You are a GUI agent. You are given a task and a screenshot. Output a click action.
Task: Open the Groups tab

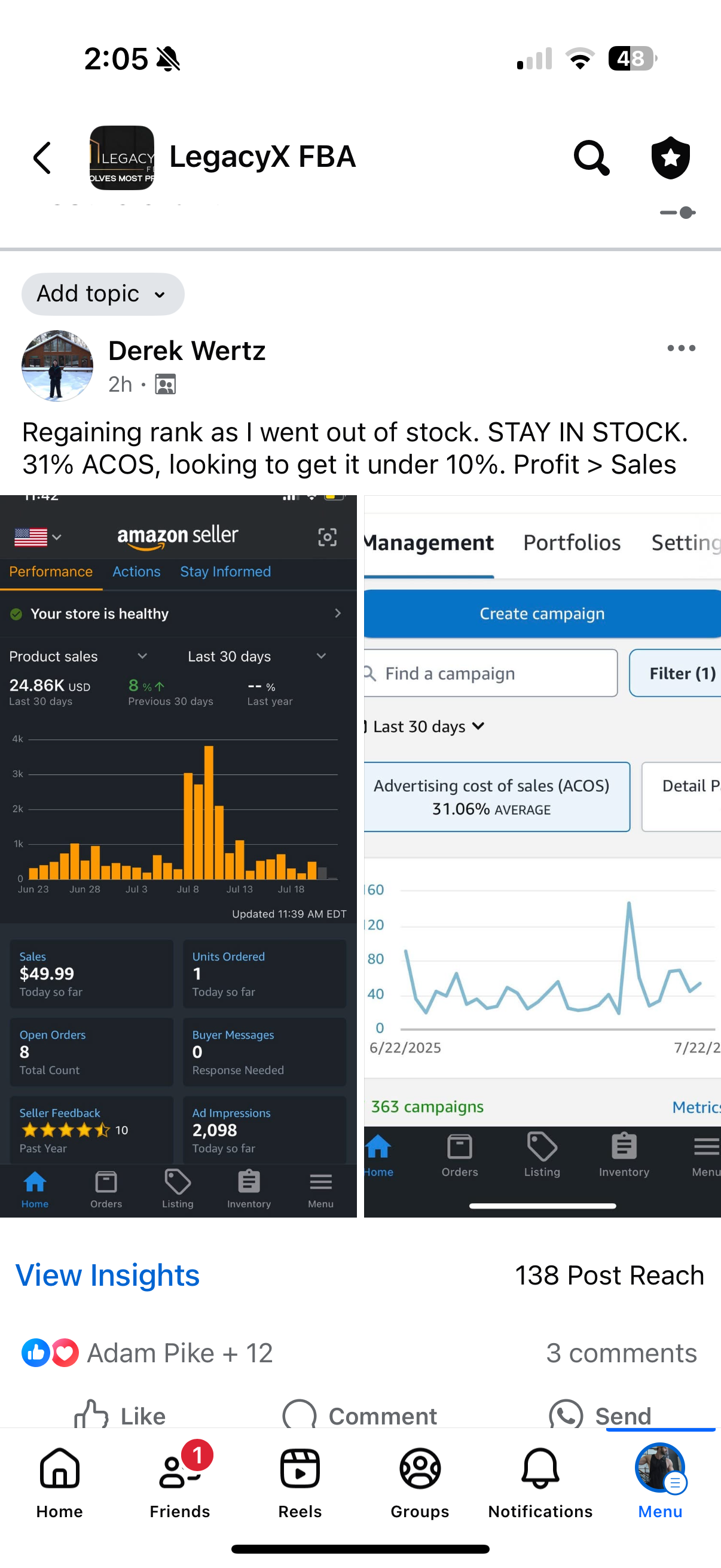click(x=420, y=1483)
